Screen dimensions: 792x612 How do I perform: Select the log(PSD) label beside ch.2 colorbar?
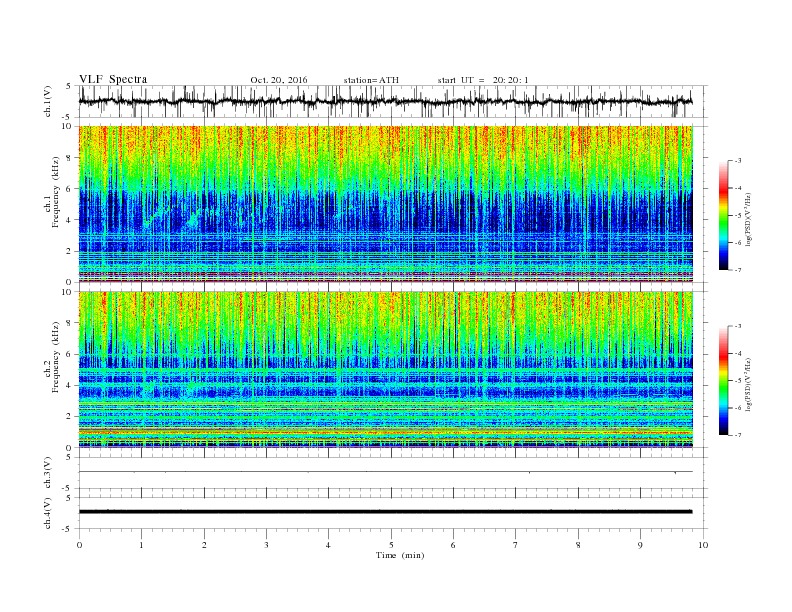tap(749, 385)
